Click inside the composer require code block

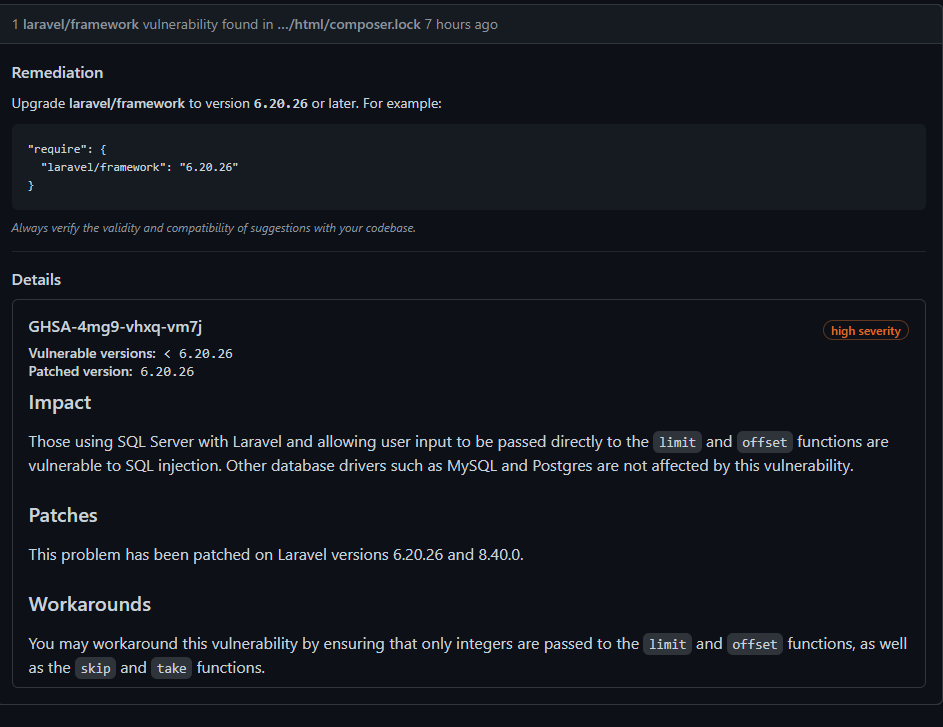point(468,167)
